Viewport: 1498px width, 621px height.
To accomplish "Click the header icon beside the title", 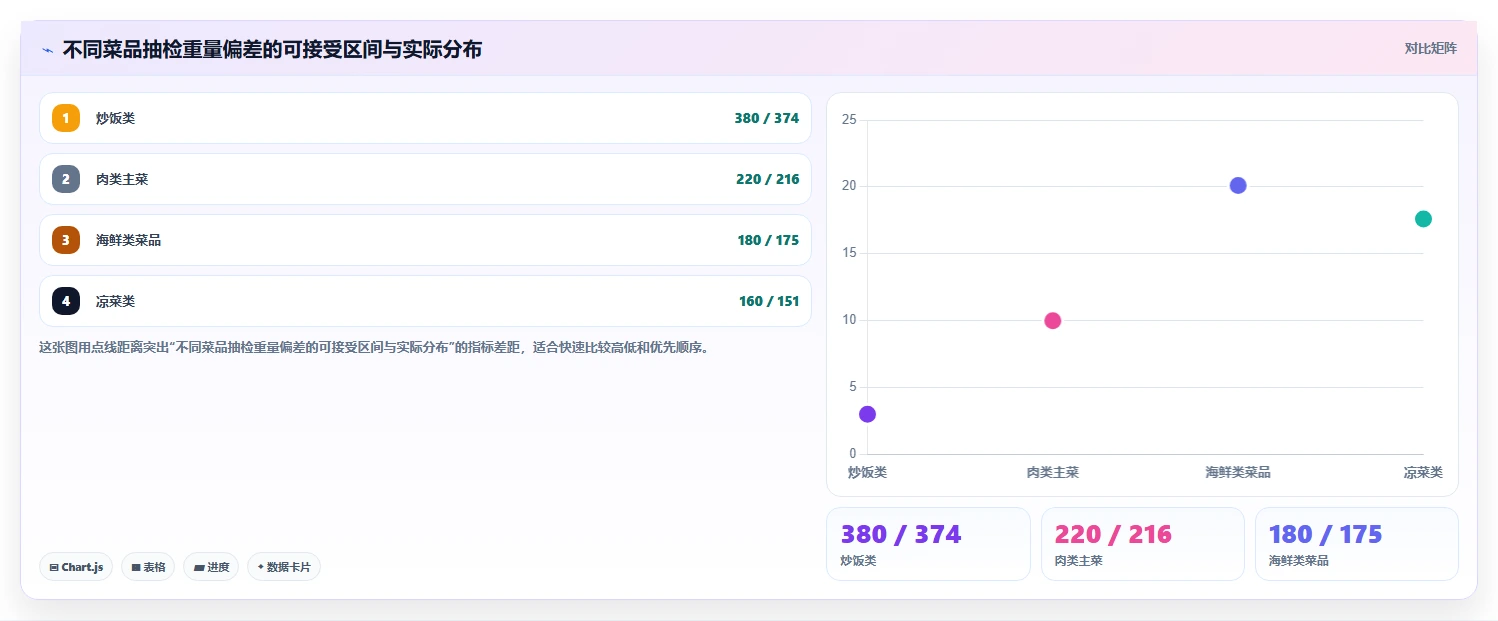I will pos(47,49).
